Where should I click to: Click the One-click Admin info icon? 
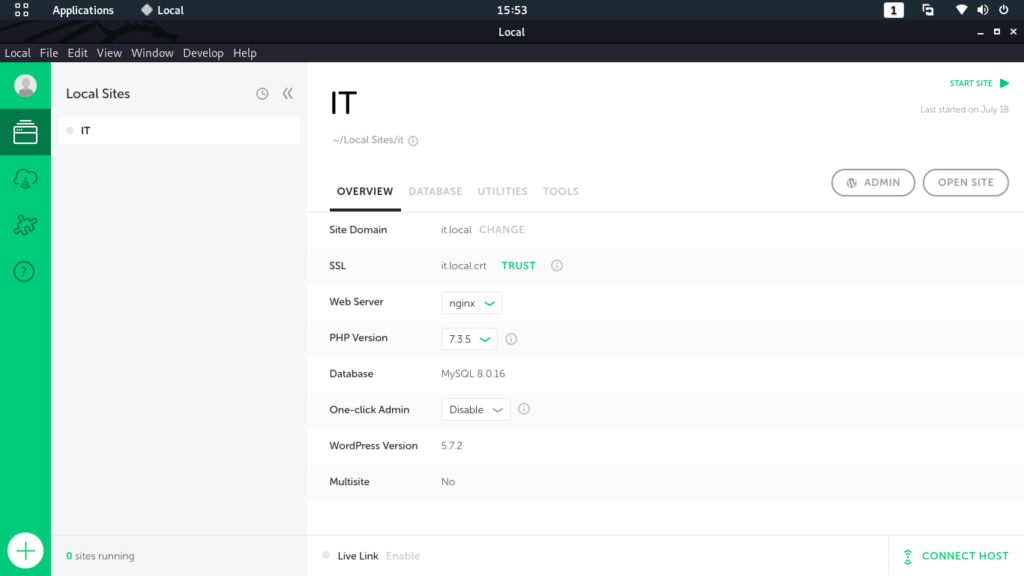click(524, 409)
